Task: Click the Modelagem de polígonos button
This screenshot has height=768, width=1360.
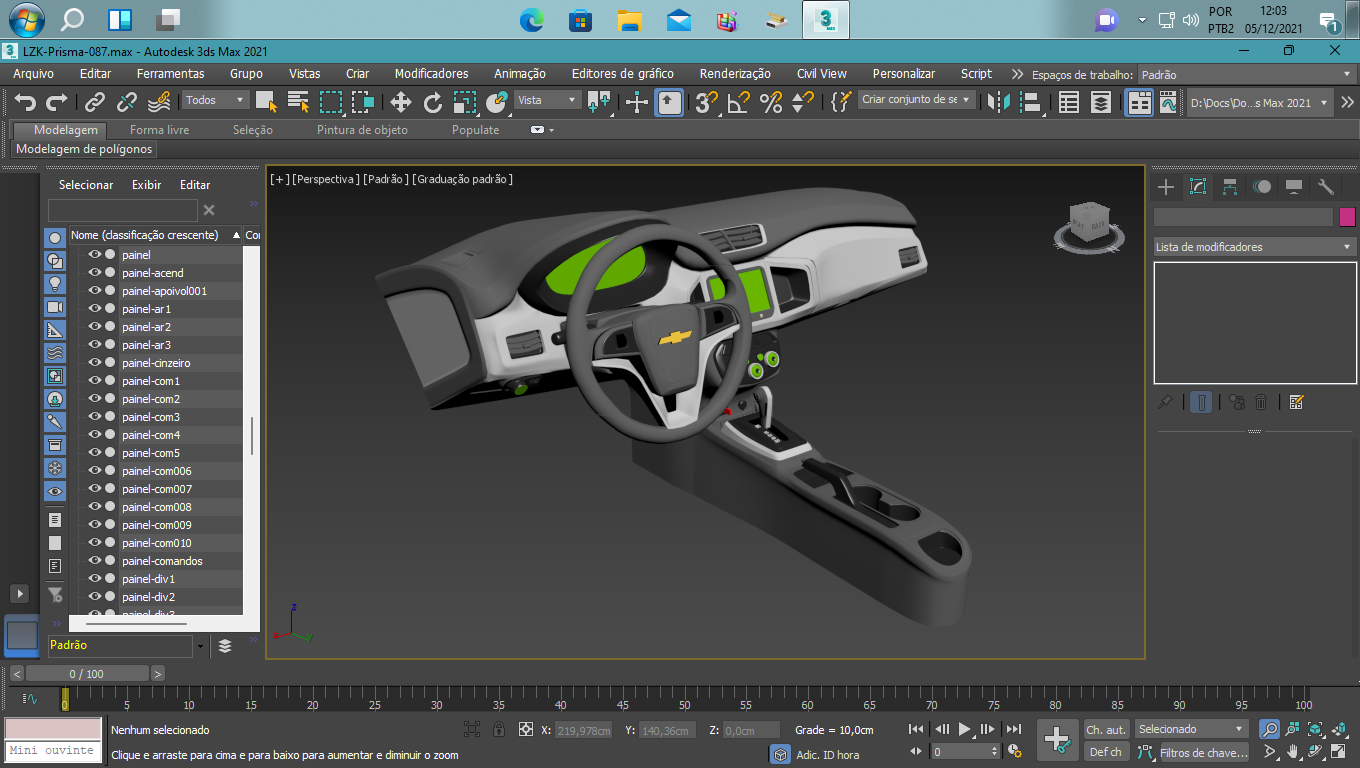Action: tap(84, 149)
